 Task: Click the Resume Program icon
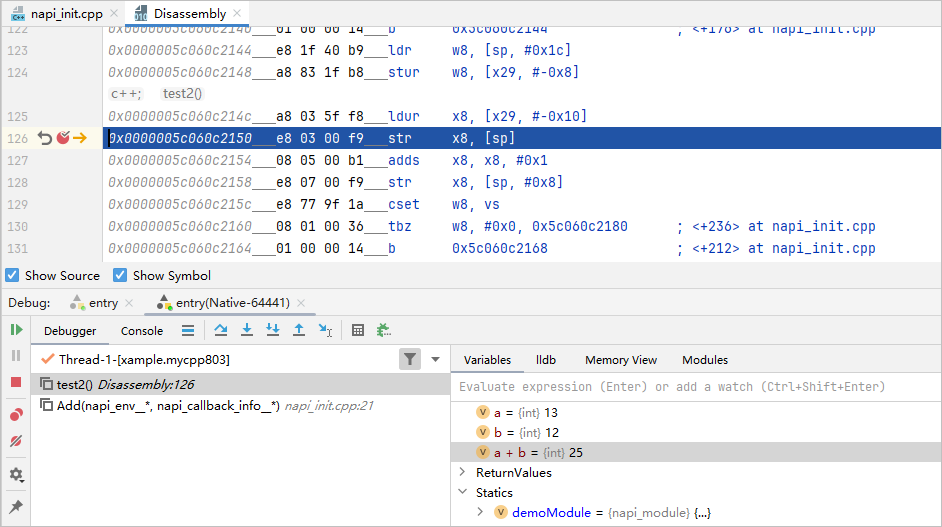16,330
